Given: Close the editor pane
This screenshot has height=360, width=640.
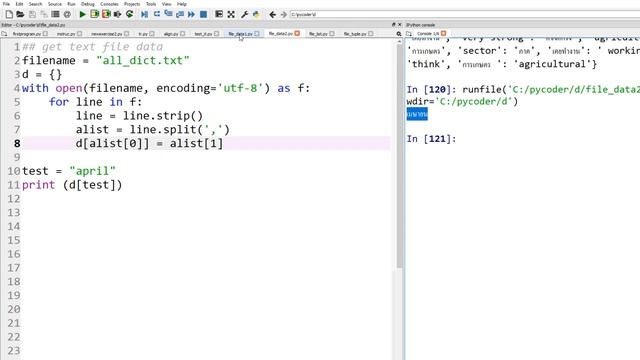Looking at the screenshot, I should pos(400,25).
